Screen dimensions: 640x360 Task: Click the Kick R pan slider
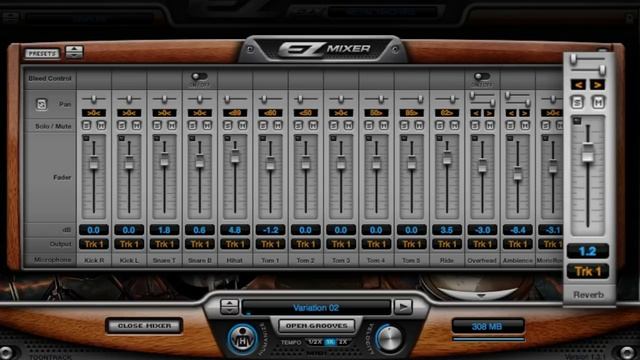click(93, 99)
